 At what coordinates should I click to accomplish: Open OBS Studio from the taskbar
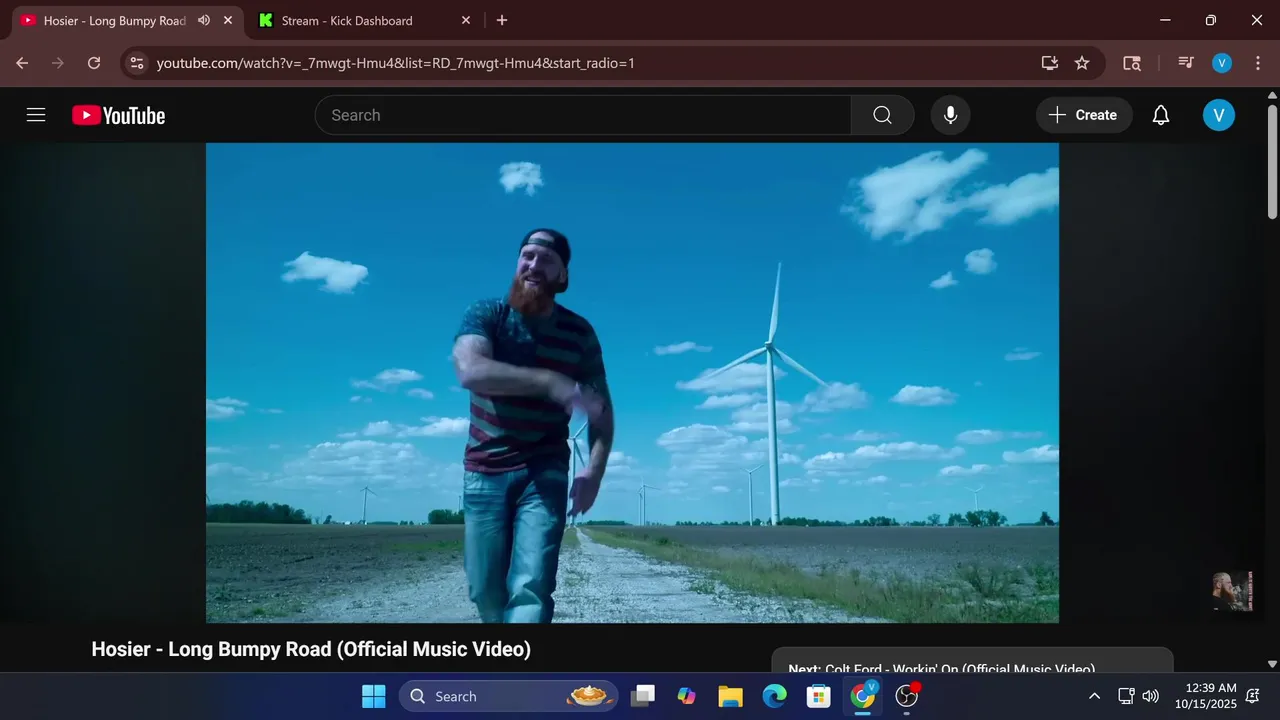coord(907,696)
